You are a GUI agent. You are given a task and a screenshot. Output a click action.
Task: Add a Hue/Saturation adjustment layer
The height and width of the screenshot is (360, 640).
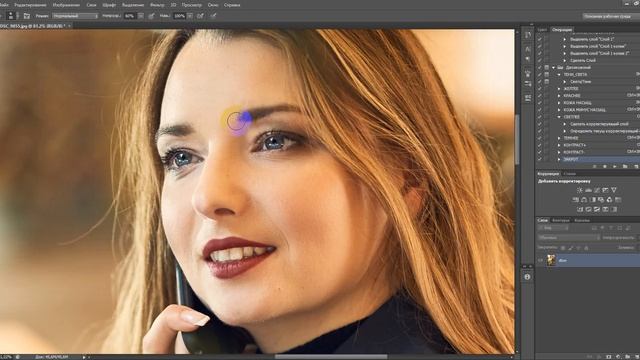click(x=575, y=200)
